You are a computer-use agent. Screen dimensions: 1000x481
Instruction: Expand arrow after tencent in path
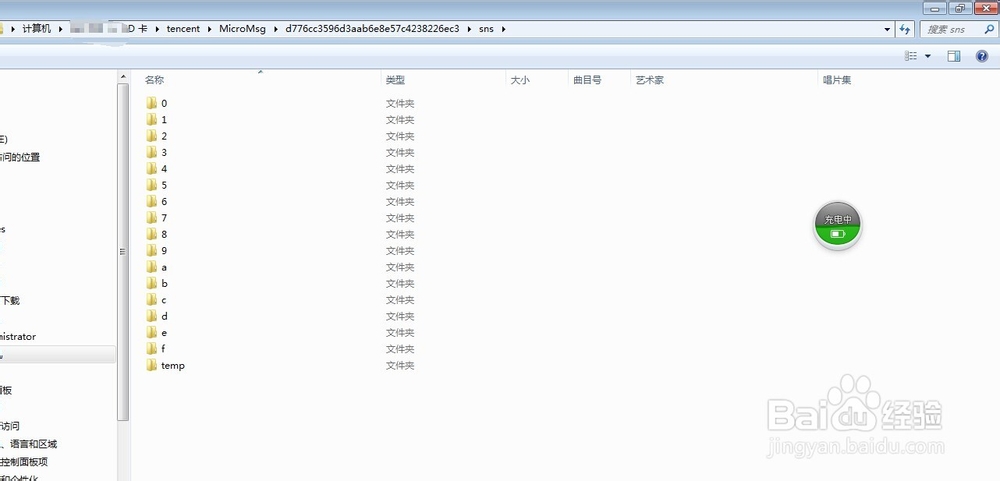[209, 29]
